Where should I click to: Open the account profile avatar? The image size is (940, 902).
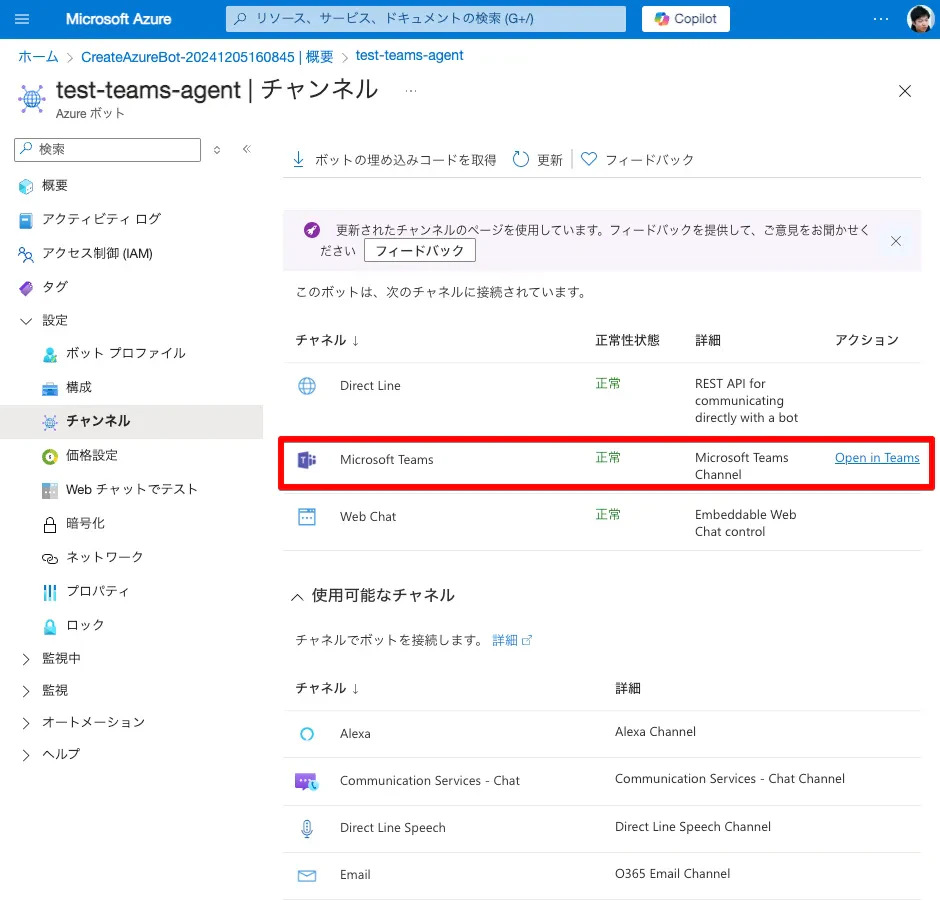920,19
